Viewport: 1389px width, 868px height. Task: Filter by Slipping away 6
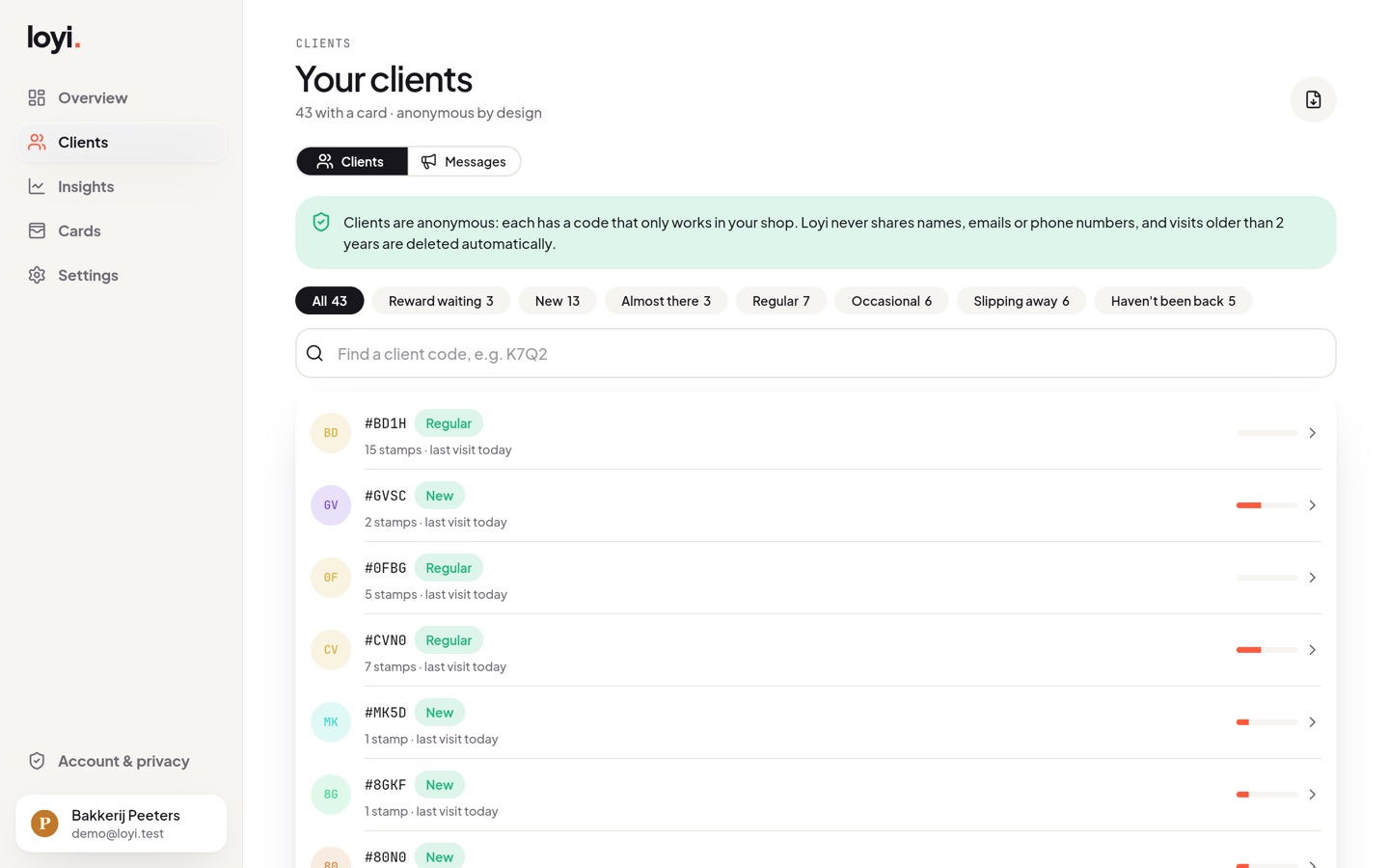click(x=1021, y=301)
